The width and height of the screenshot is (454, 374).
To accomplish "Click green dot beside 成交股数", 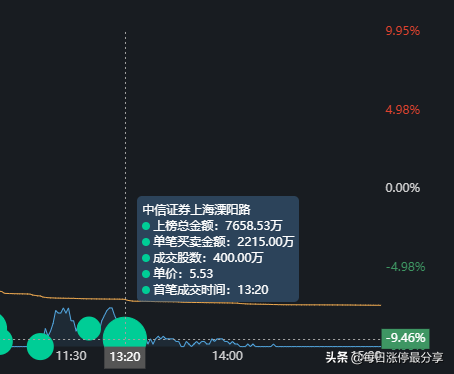I will pos(146,258).
